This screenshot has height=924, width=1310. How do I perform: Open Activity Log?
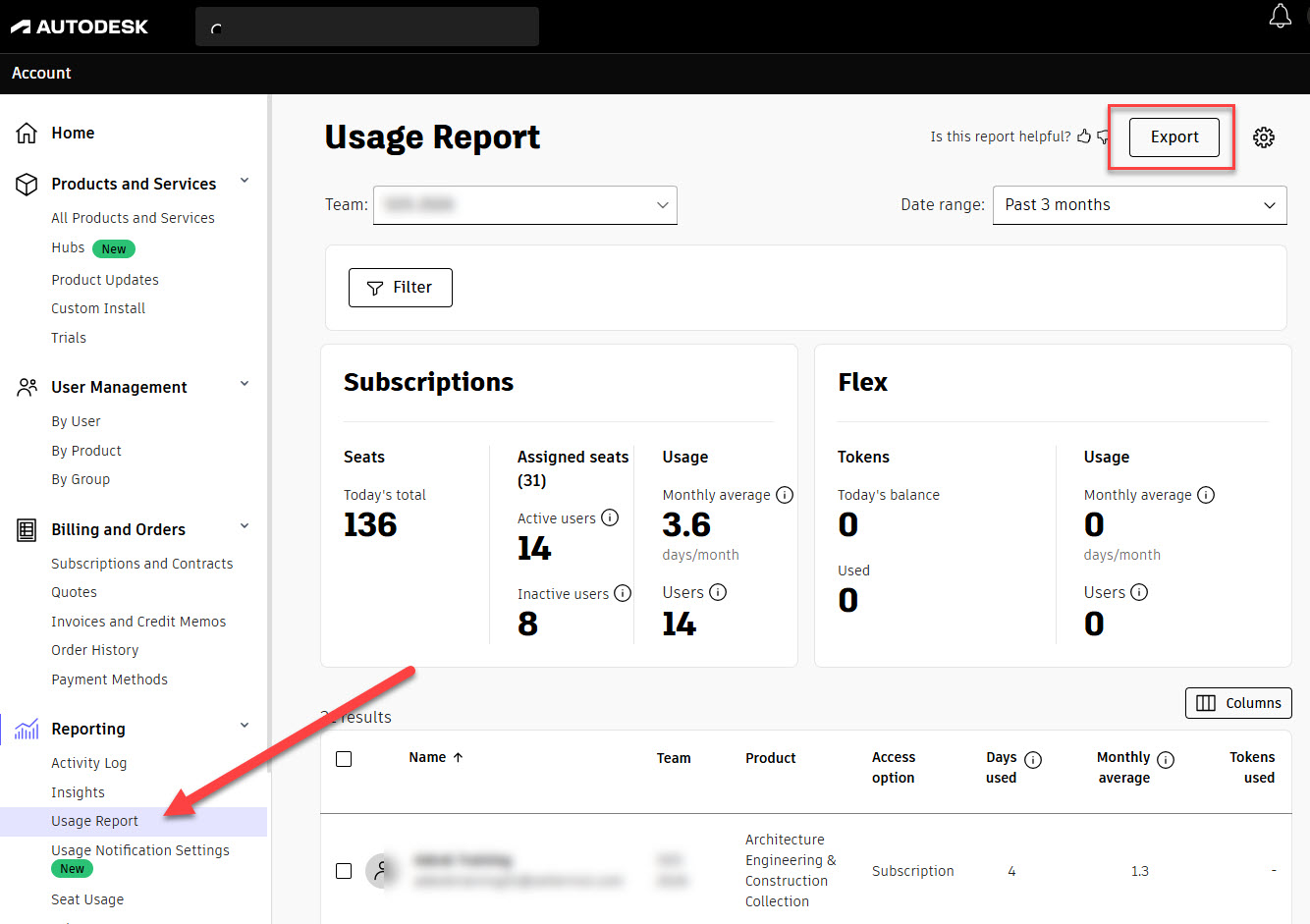[88, 763]
